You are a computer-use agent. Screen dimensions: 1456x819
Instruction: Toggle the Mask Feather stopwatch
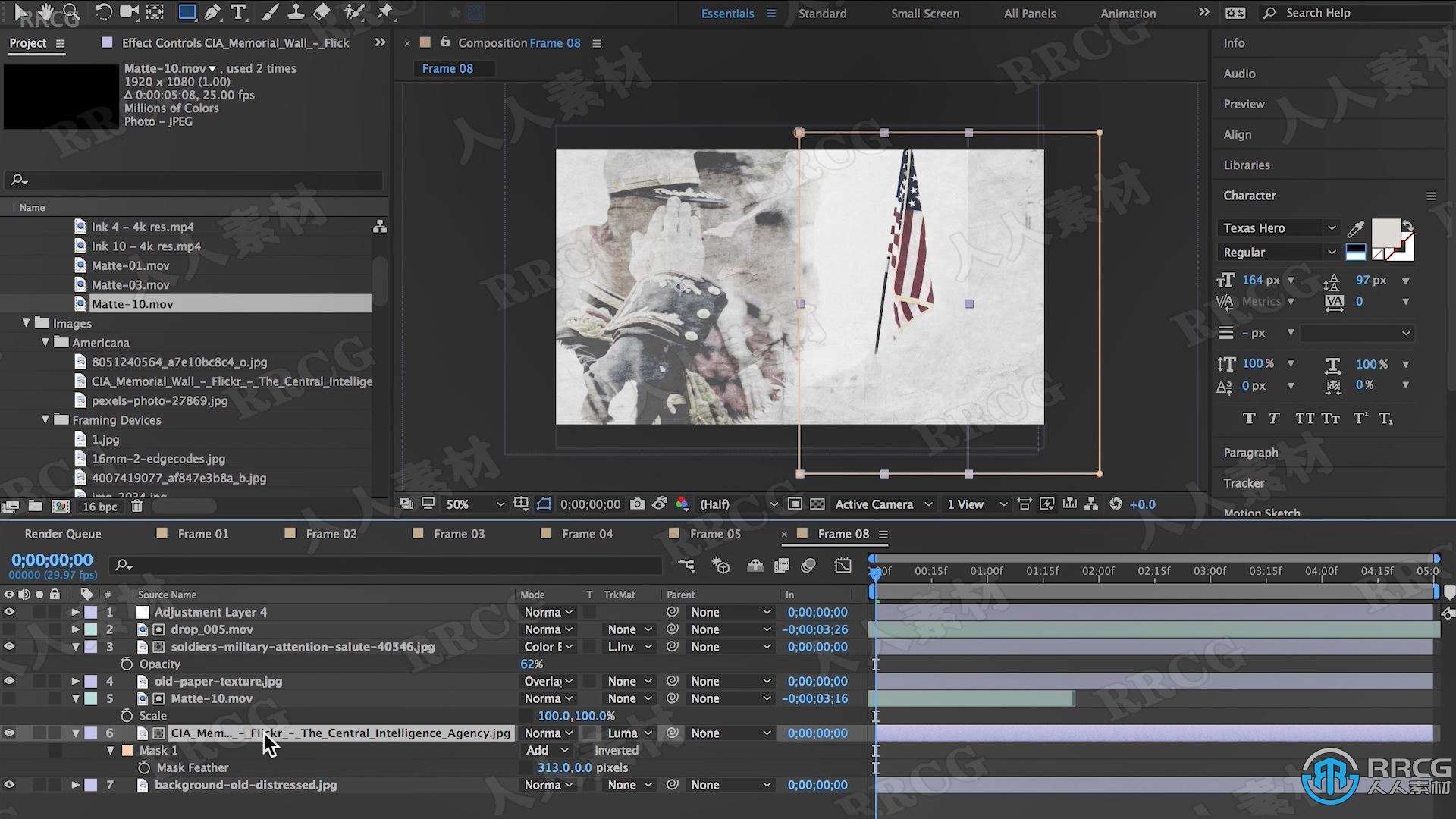click(x=144, y=767)
